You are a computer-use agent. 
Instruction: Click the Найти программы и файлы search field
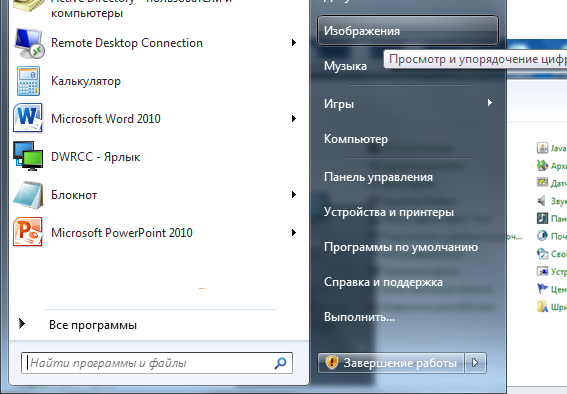pyautogui.click(x=157, y=363)
